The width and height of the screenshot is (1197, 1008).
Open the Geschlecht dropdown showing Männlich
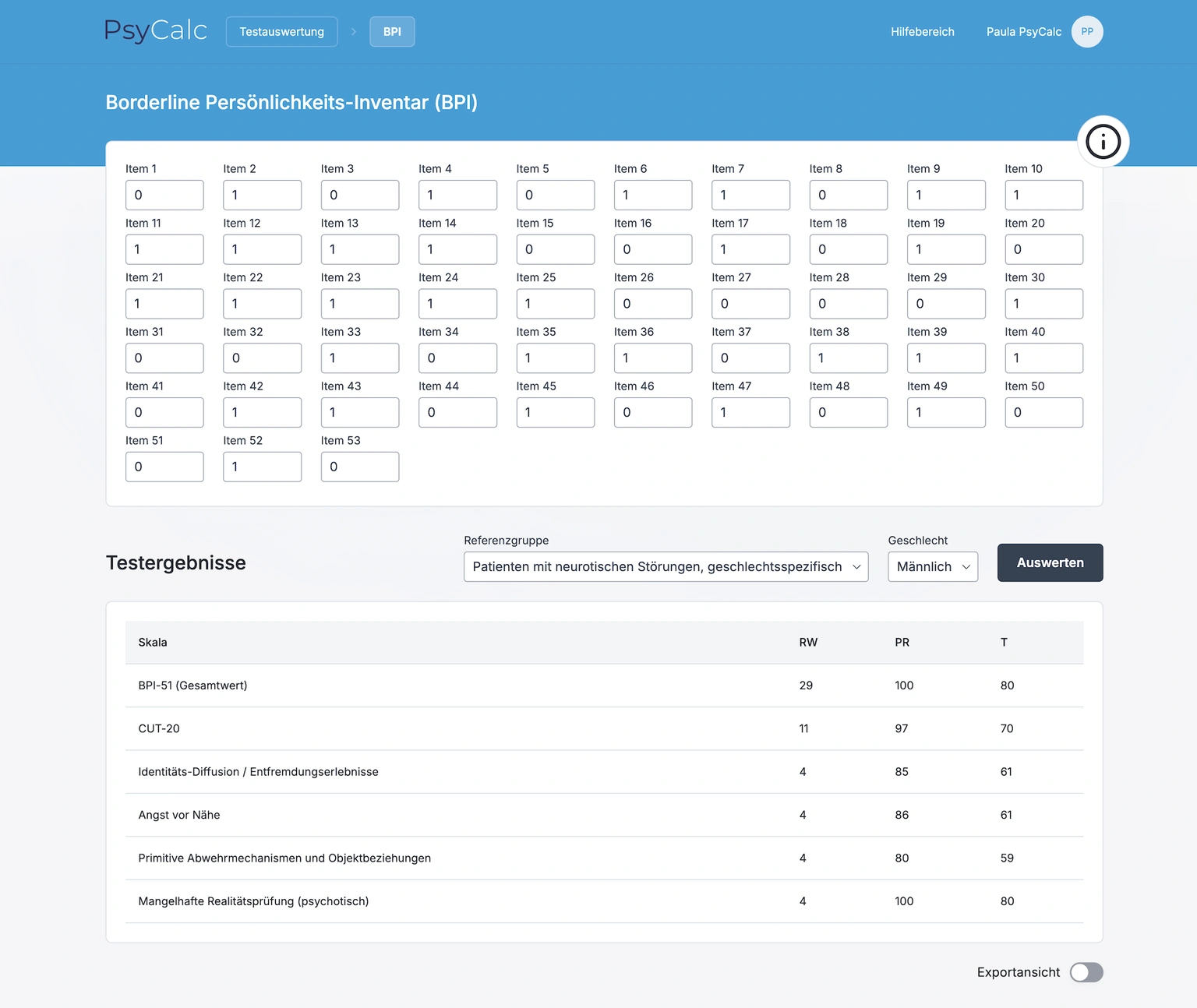click(x=932, y=566)
